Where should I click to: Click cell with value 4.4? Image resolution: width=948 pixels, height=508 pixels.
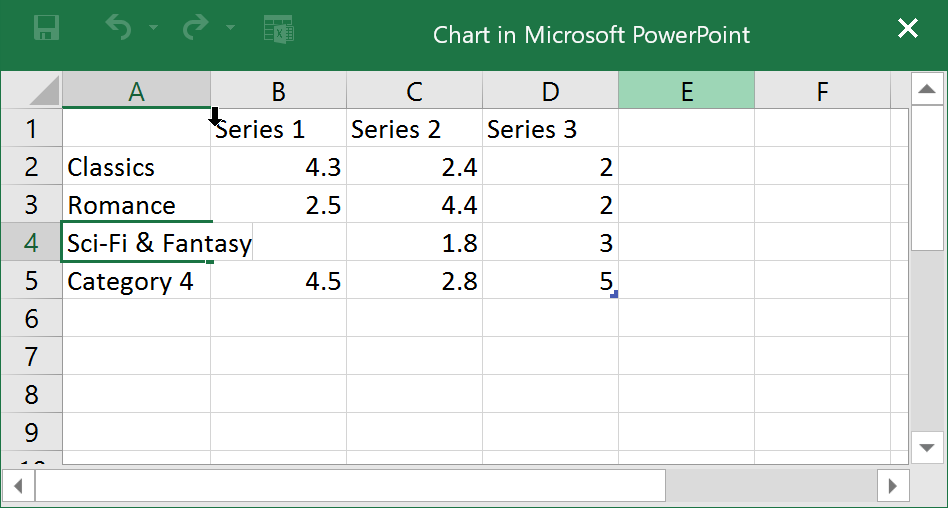[414, 204]
